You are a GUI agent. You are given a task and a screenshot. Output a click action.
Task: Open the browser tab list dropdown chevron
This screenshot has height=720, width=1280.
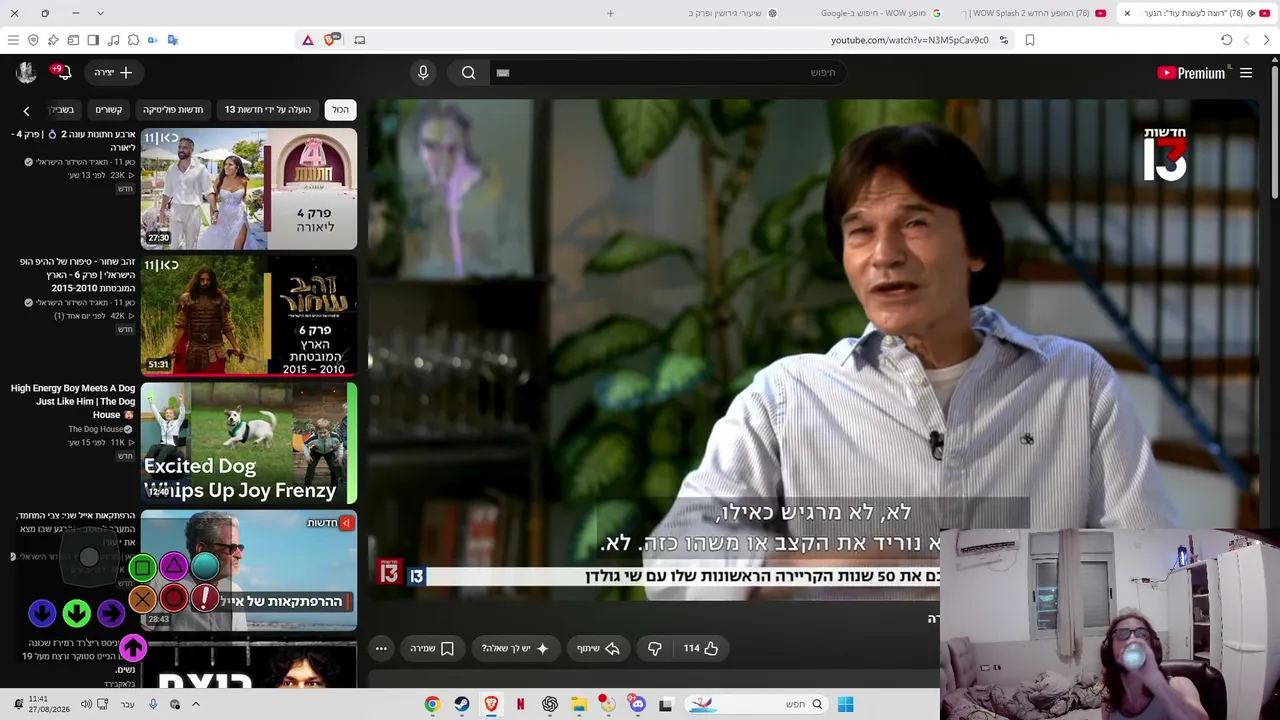pyautogui.click(x=100, y=13)
